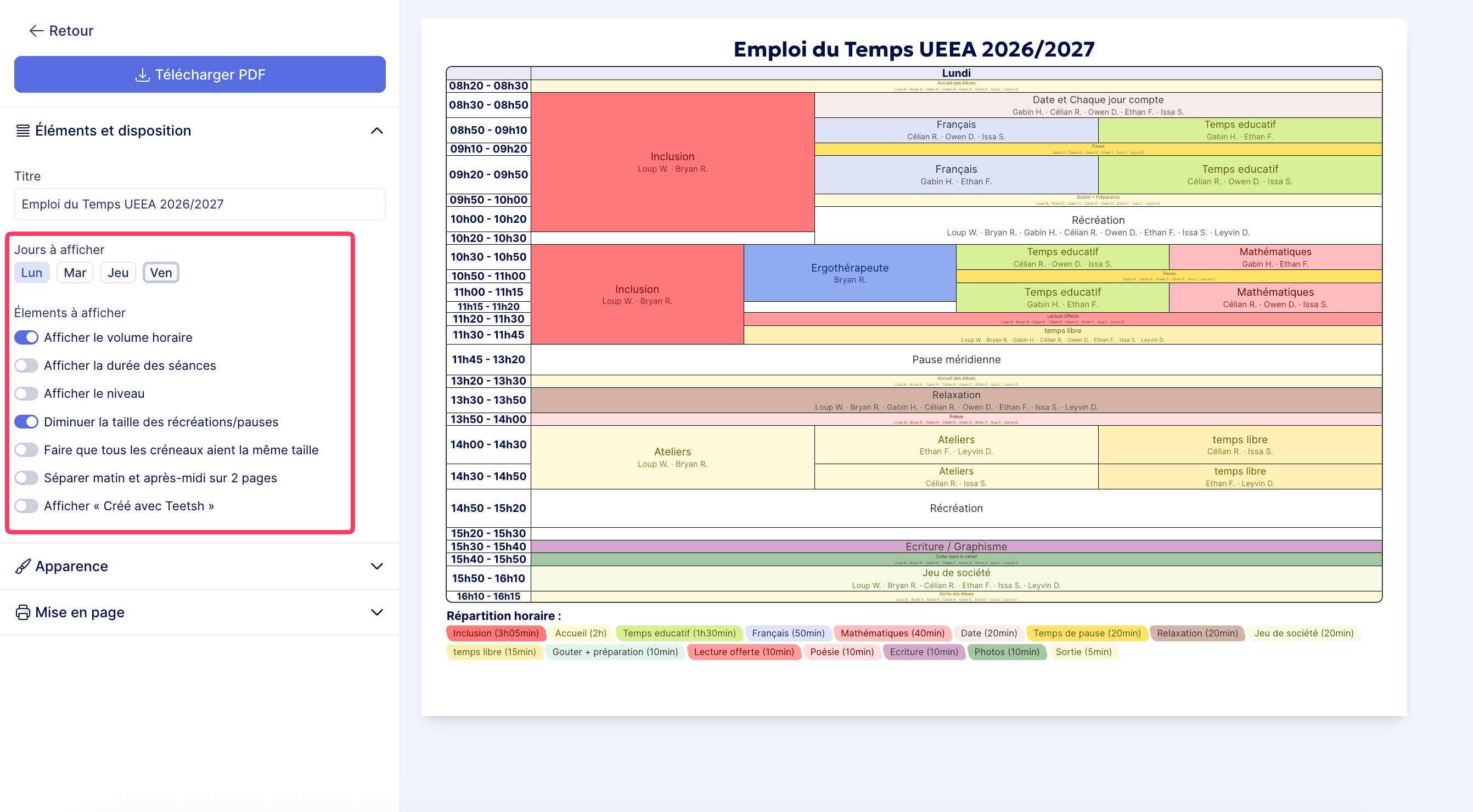1473x812 pixels.
Task: Click the Accueil (2h) legend chip
Action: pos(581,633)
